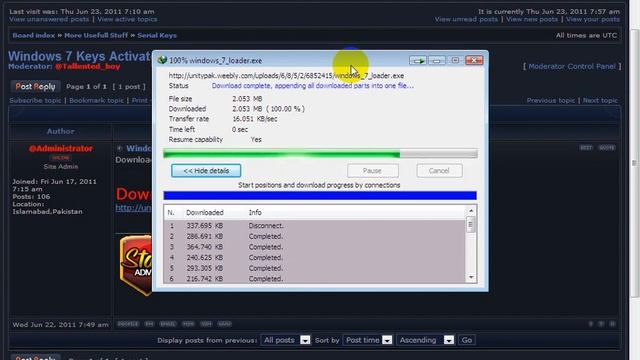This screenshot has width=640, height=360.
Task: Click the post icon beside Windo subject
Action: point(120,149)
